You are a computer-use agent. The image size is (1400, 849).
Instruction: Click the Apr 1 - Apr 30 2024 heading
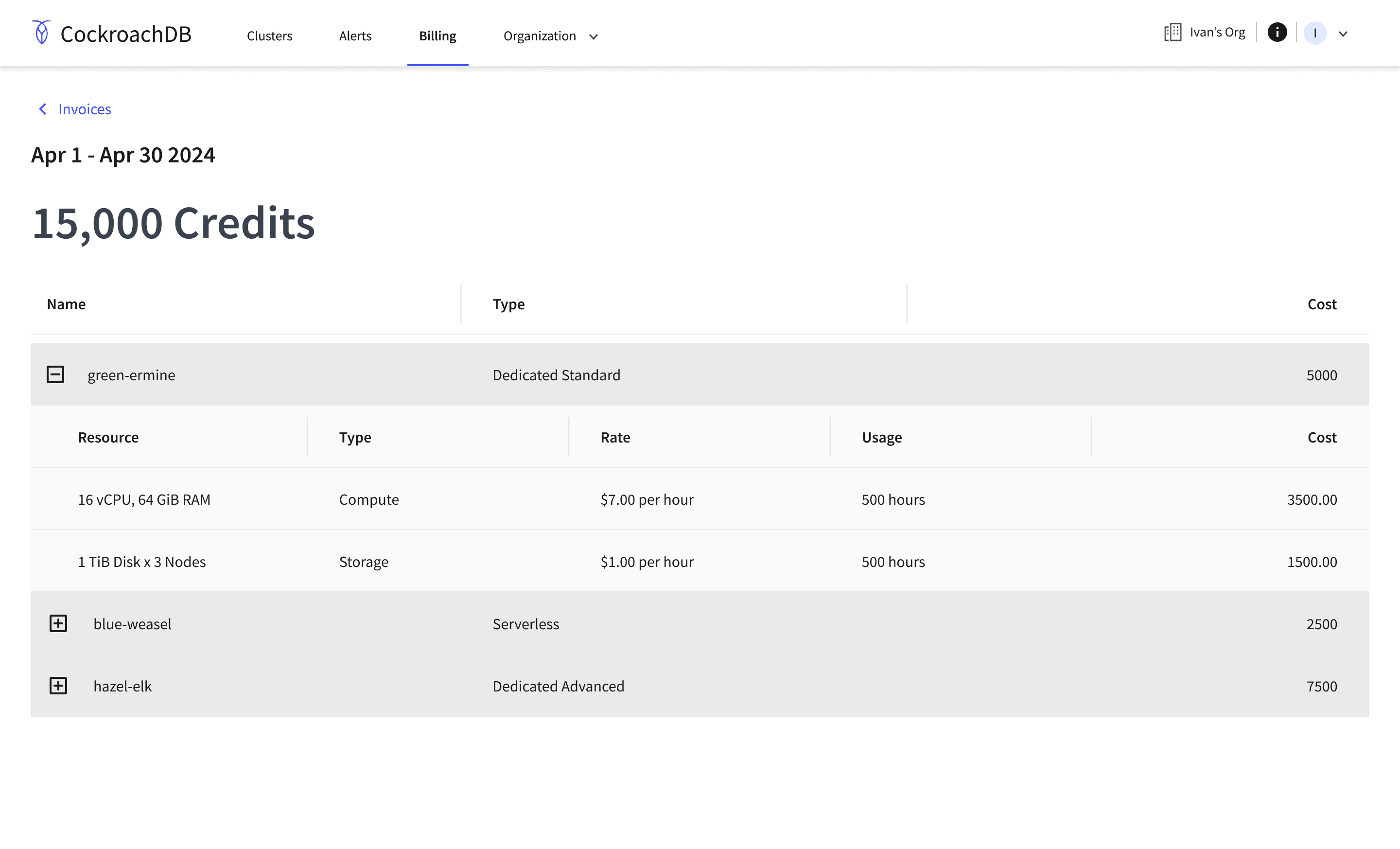point(123,155)
